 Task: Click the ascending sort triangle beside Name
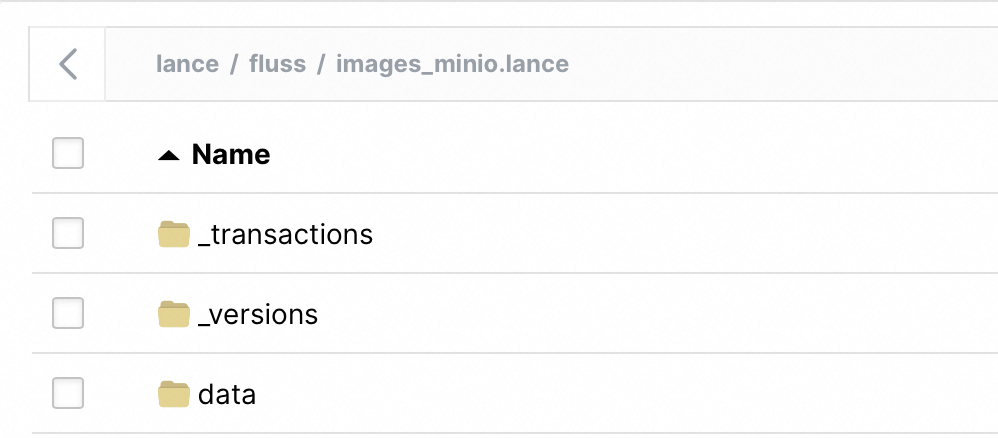pyautogui.click(x=170, y=155)
